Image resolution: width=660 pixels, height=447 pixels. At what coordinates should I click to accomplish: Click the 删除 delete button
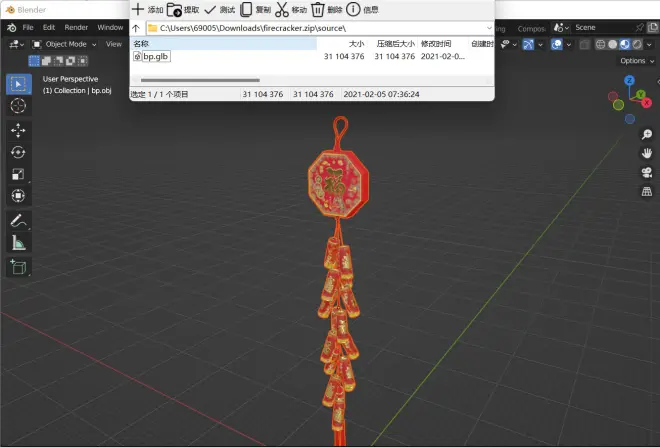[327, 10]
